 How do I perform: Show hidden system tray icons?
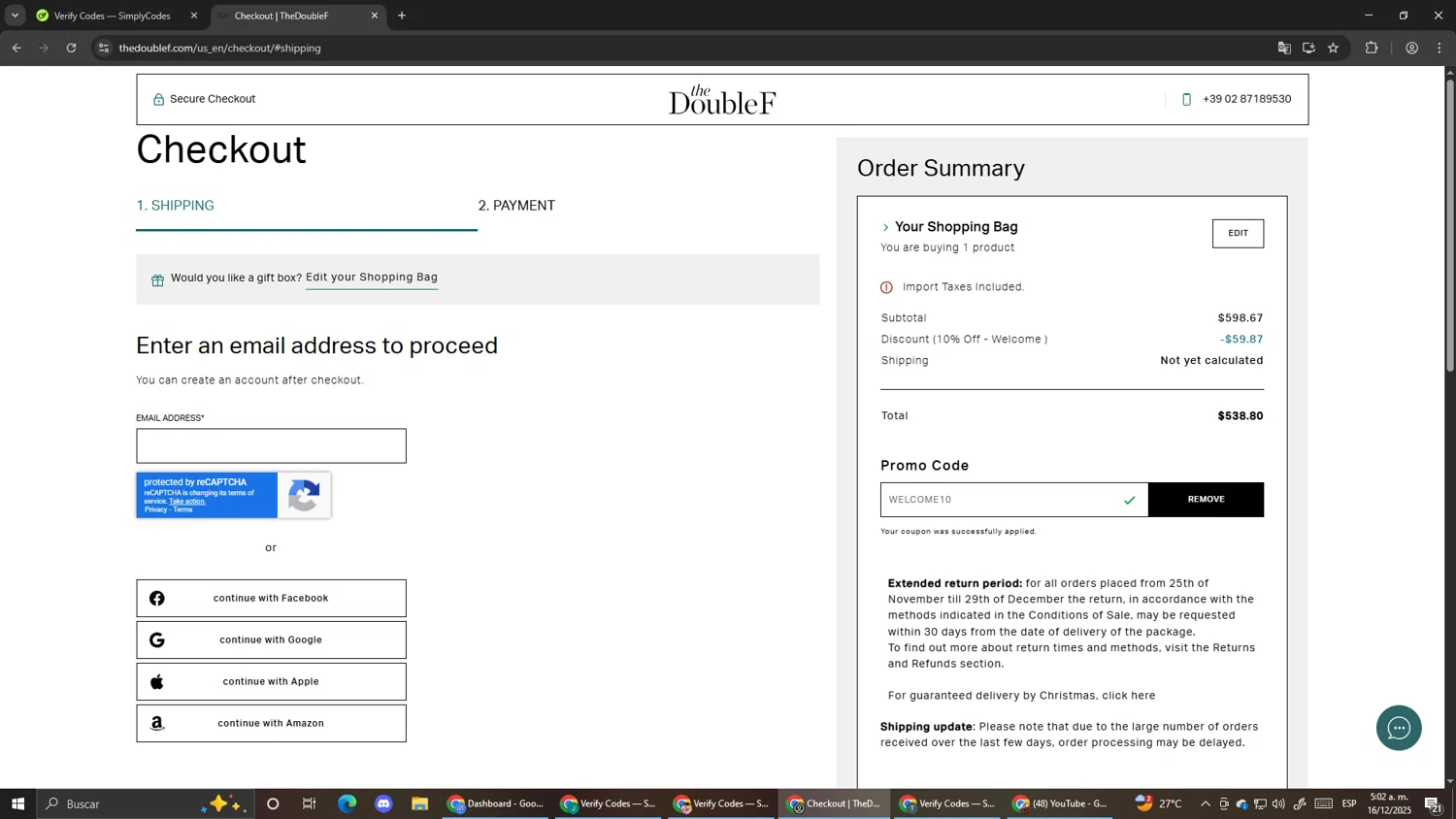1206,803
